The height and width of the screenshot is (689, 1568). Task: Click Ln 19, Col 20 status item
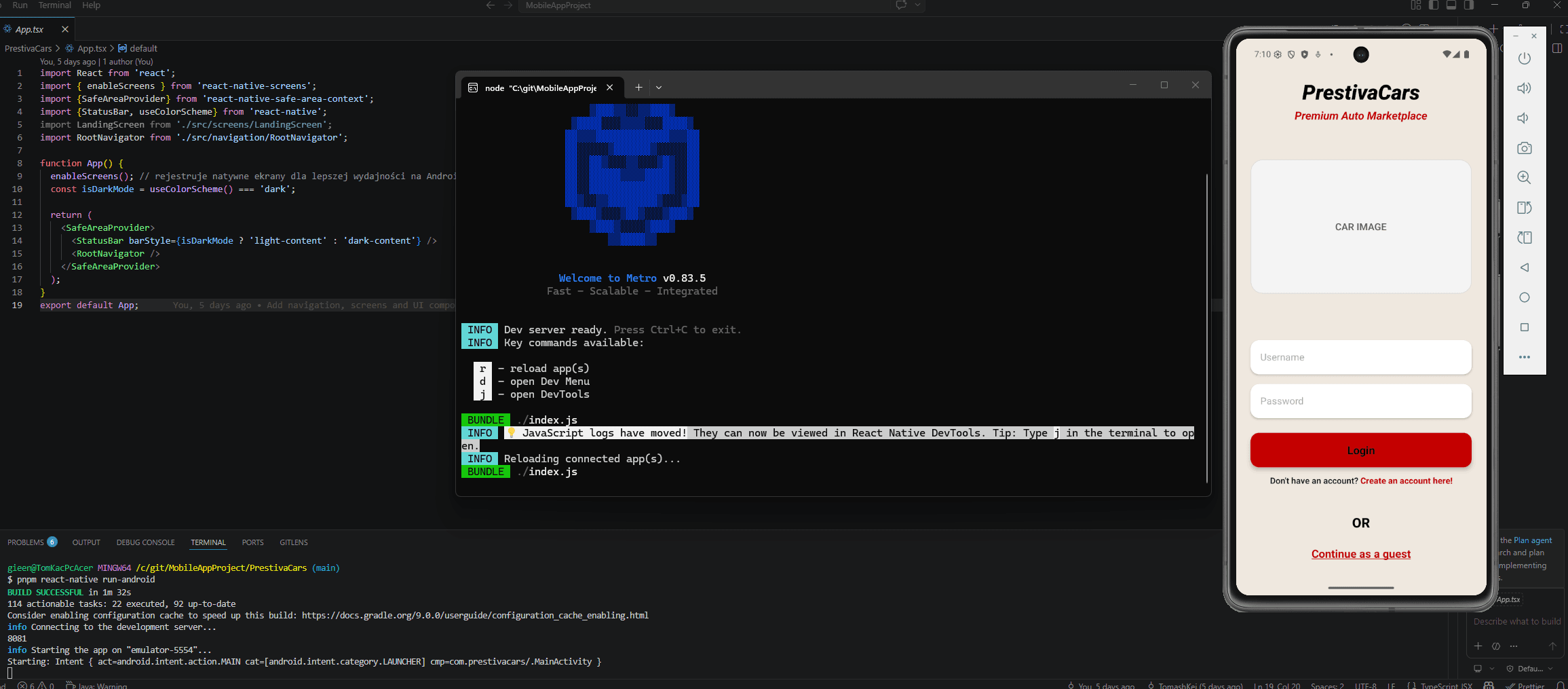point(1277,685)
